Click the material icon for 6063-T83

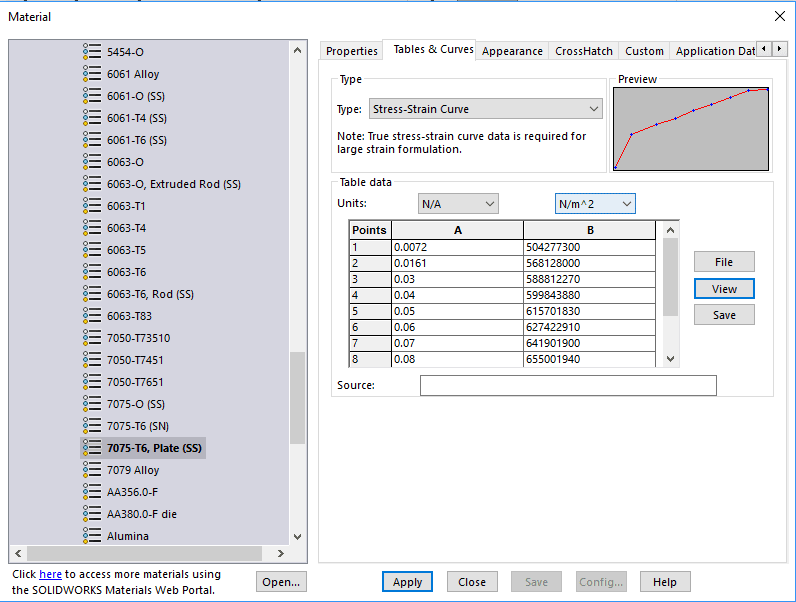point(92,316)
